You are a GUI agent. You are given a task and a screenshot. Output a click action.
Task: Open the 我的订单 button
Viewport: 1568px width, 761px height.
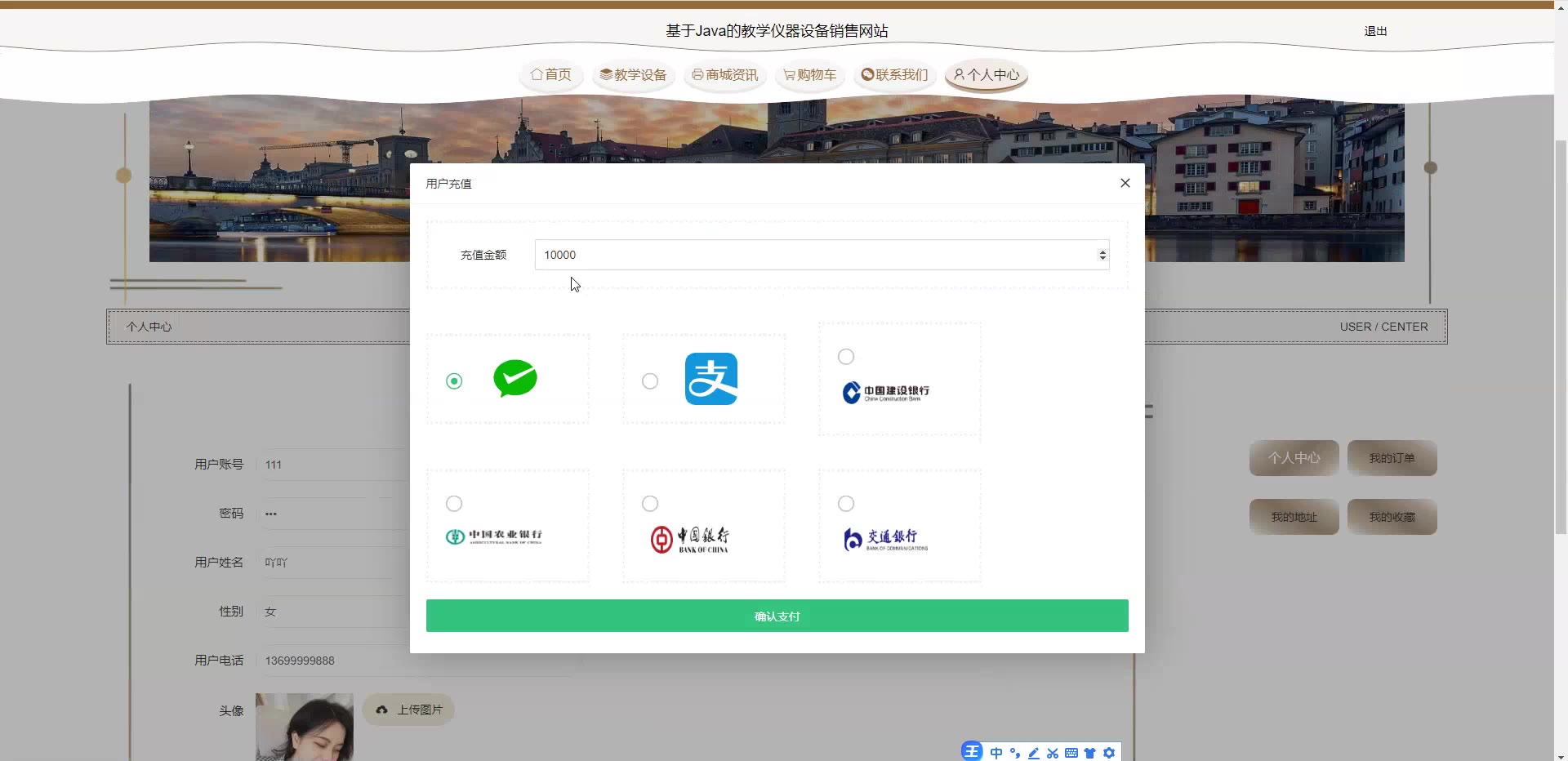click(1392, 458)
